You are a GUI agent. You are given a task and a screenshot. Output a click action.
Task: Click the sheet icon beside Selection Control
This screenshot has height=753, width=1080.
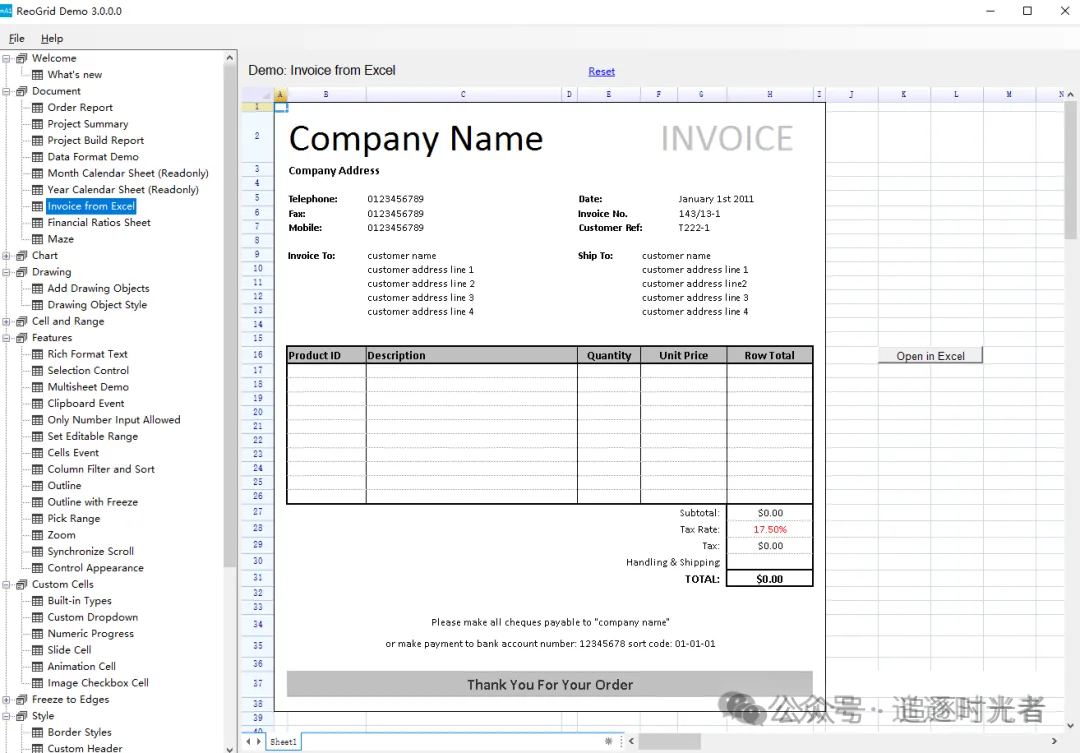(x=38, y=371)
